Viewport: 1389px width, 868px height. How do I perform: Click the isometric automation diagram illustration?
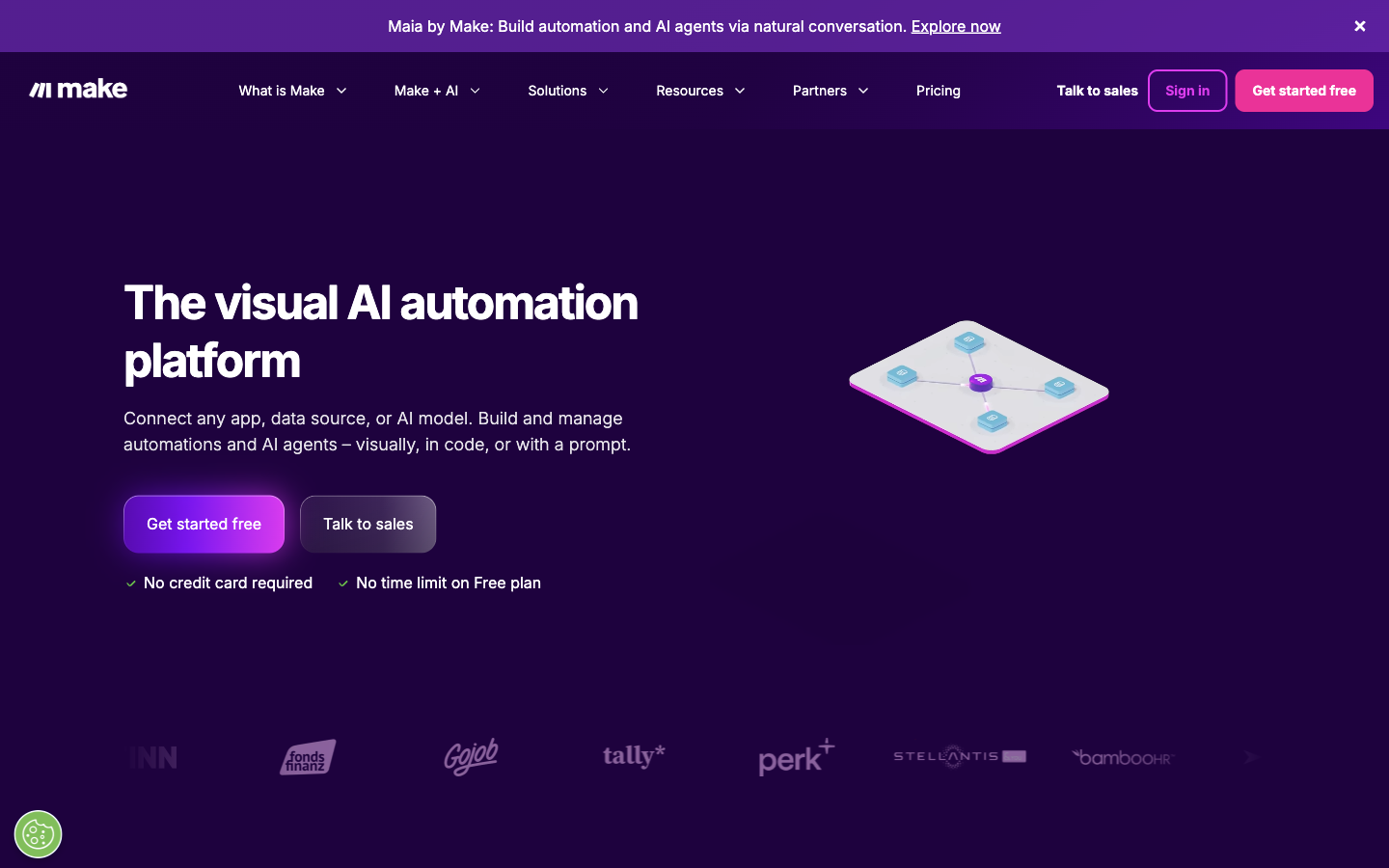tap(979, 387)
